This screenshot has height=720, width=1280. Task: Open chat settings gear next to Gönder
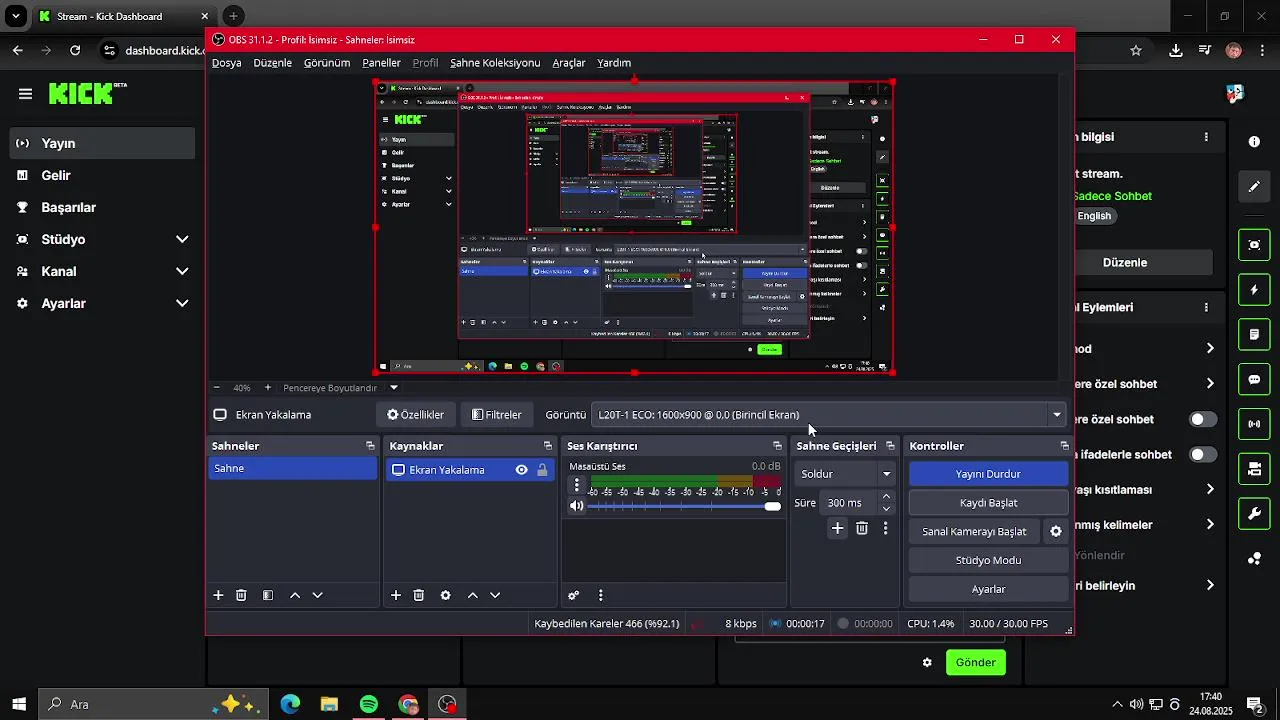[927, 663]
